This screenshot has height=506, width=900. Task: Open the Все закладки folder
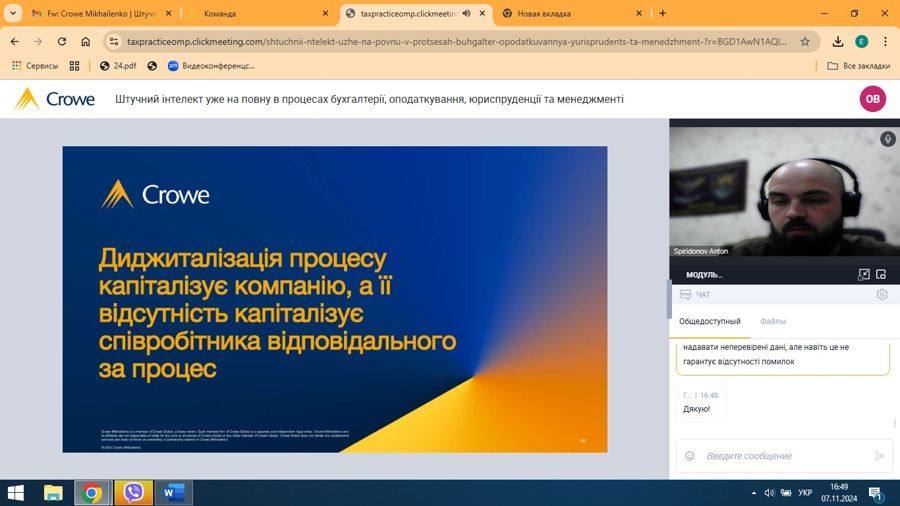pos(858,66)
